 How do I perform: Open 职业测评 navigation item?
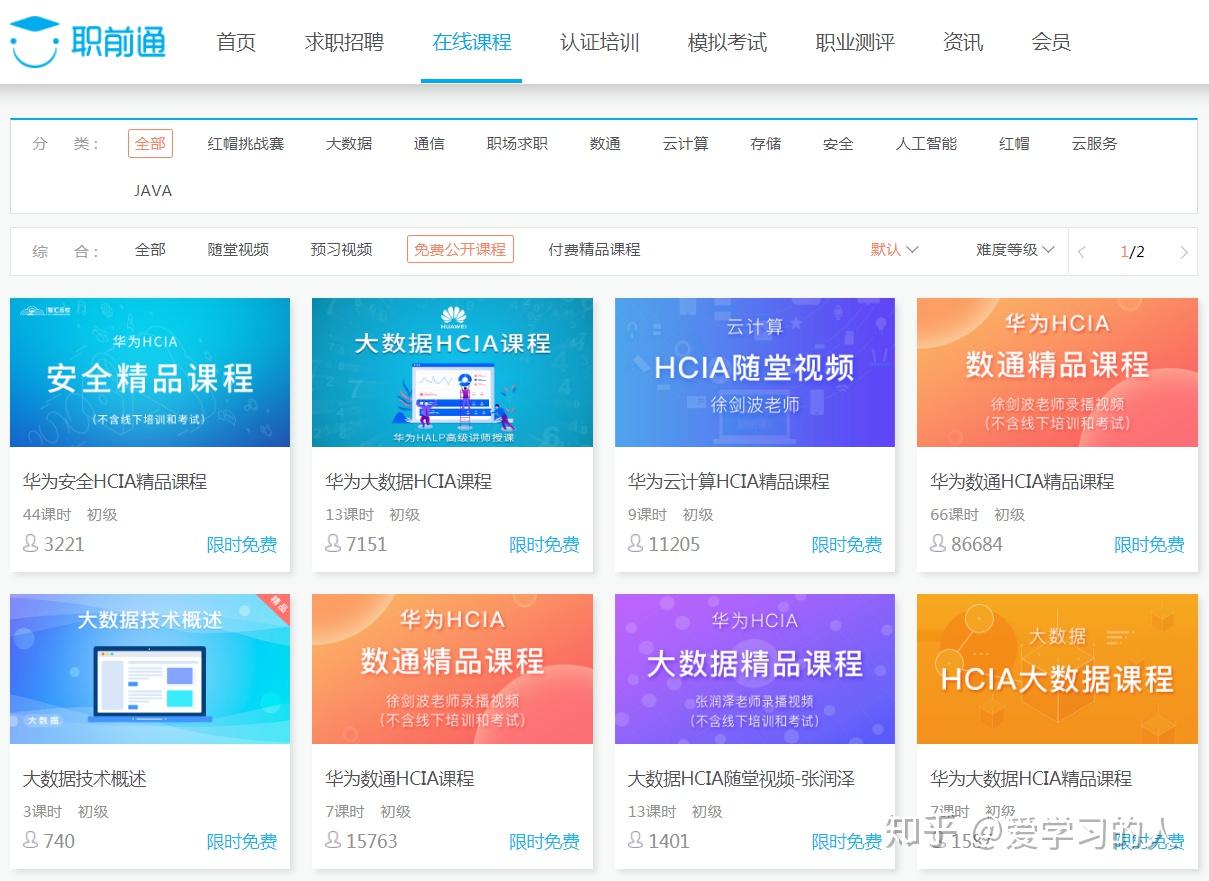click(x=855, y=42)
